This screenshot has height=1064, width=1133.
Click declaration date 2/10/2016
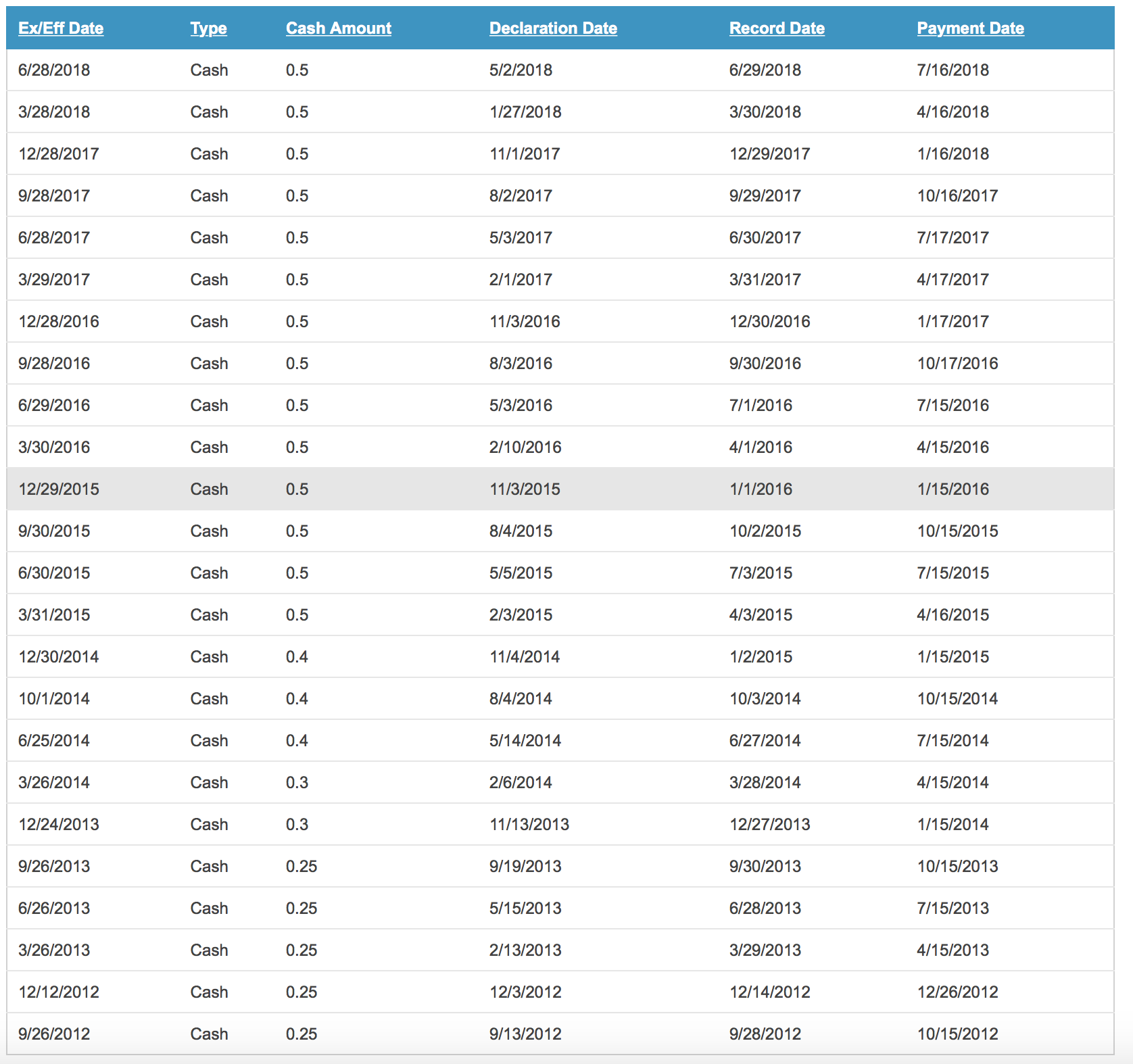click(x=525, y=448)
